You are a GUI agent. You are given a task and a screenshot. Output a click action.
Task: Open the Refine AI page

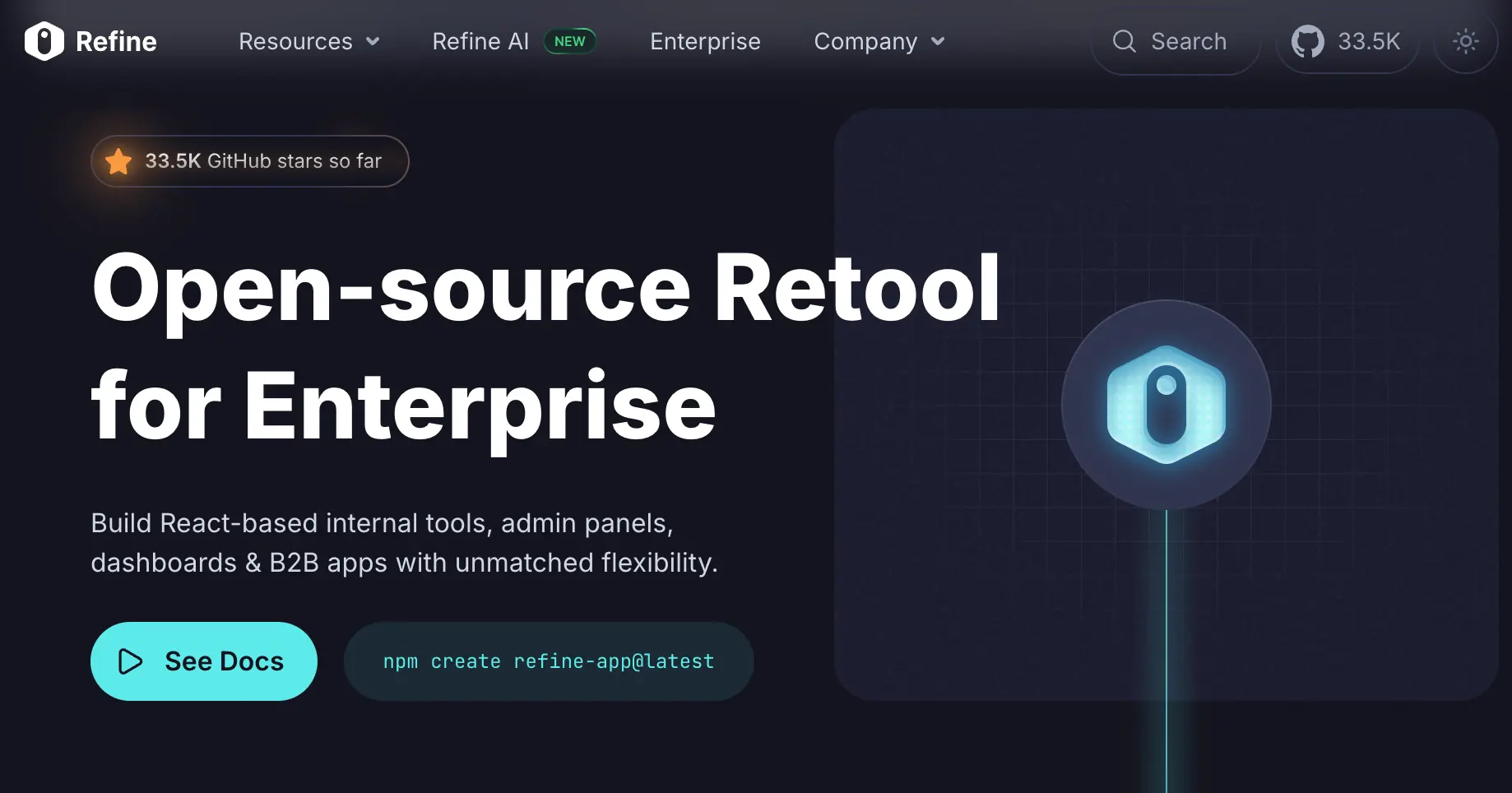pyautogui.click(x=480, y=41)
